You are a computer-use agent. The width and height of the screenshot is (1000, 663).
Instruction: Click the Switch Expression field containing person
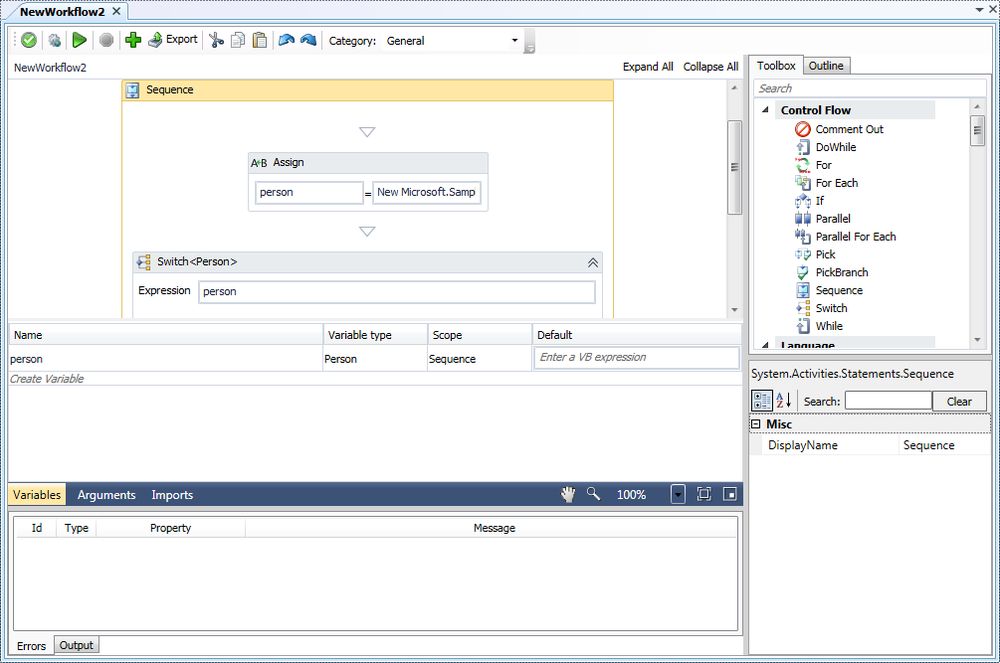397,291
